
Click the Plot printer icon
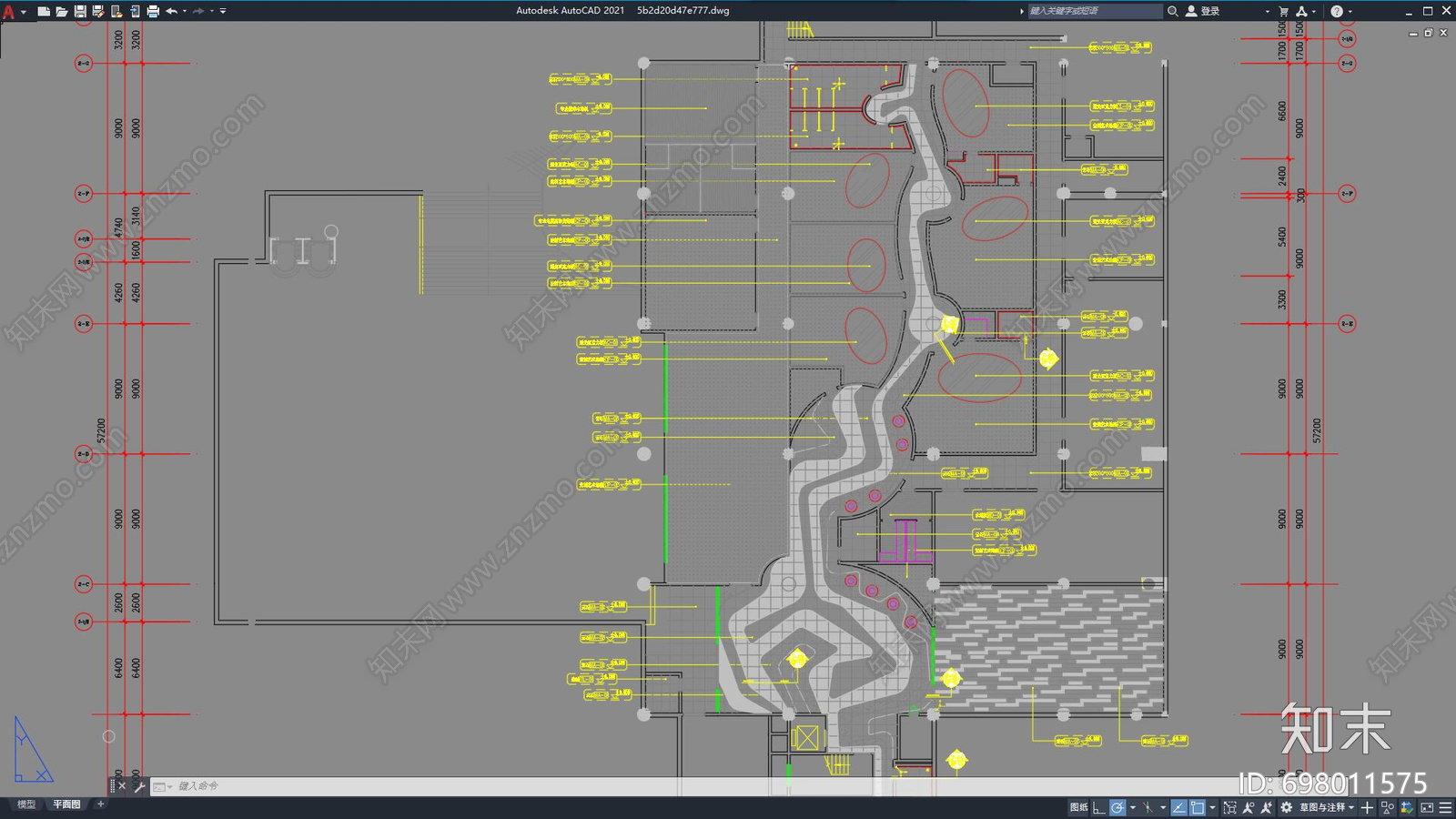pyautogui.click(x=153, y=12)
